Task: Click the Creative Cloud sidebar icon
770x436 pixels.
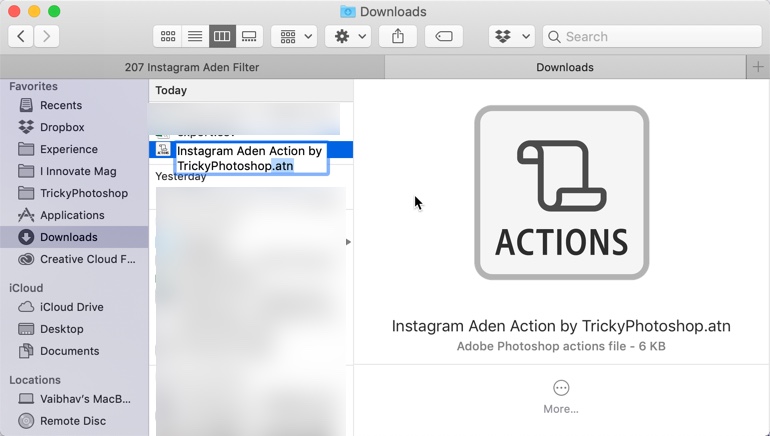Action: click(x=26, y=259)
